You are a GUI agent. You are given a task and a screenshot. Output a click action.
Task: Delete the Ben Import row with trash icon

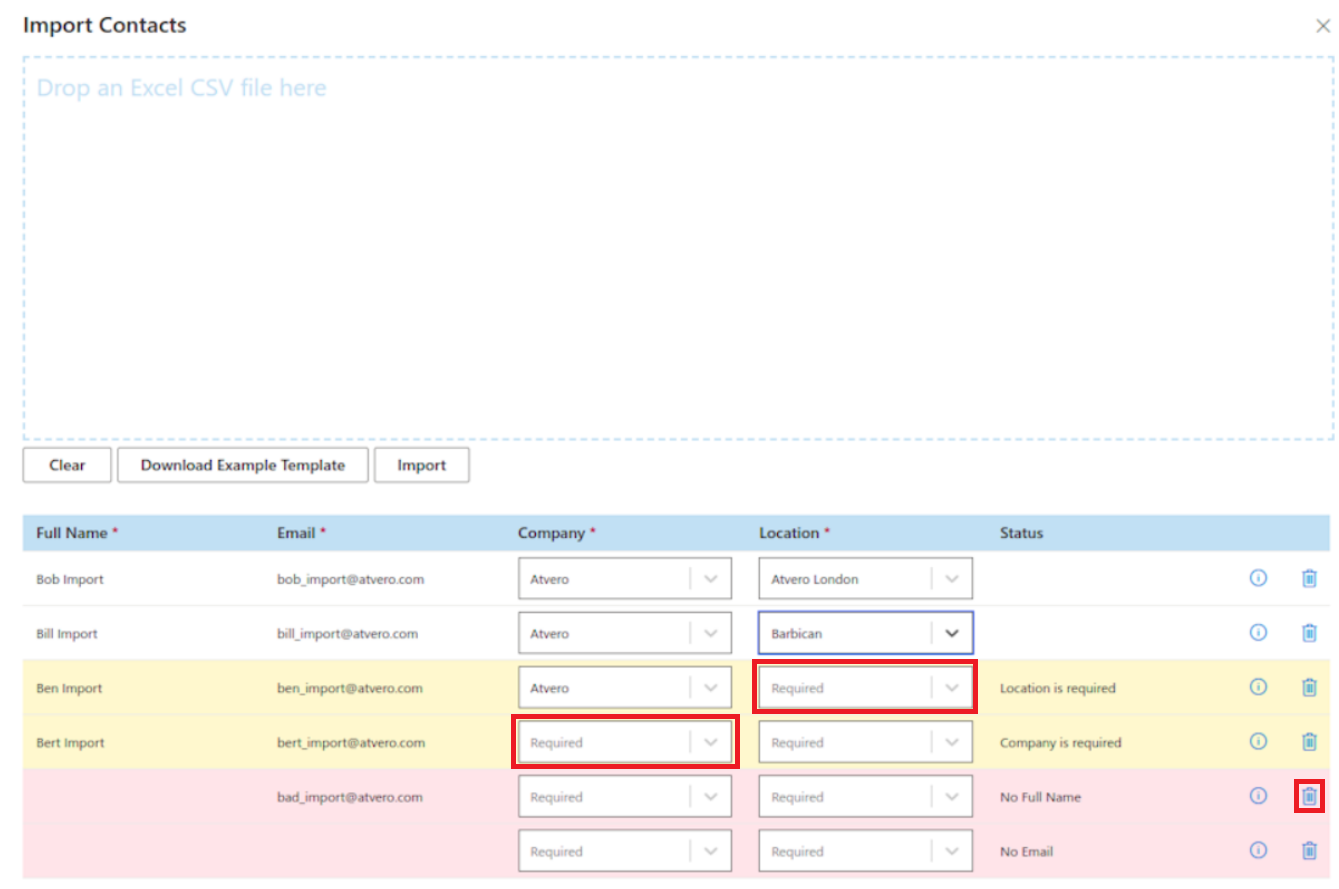(1309, 687)
